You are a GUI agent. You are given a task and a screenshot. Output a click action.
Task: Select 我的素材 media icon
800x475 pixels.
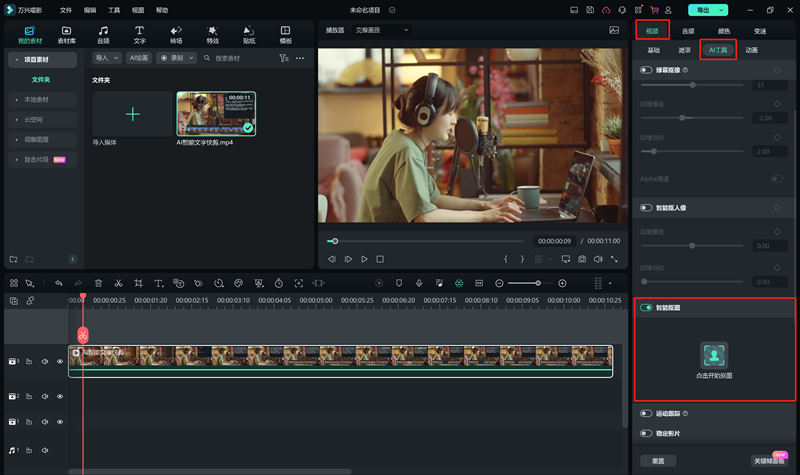[30, 35]
